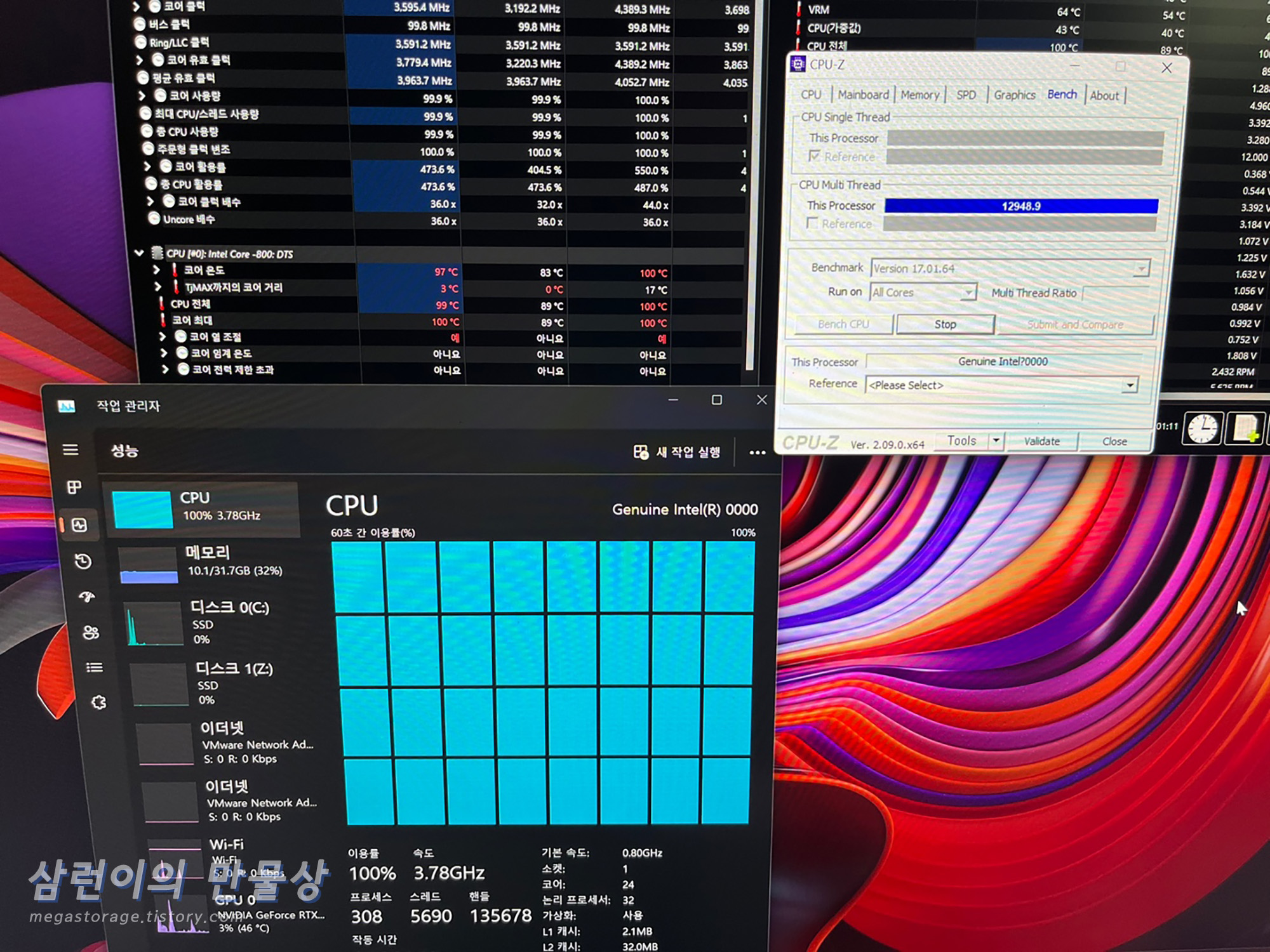Open App history icon in sidebar

coord(83,561)
